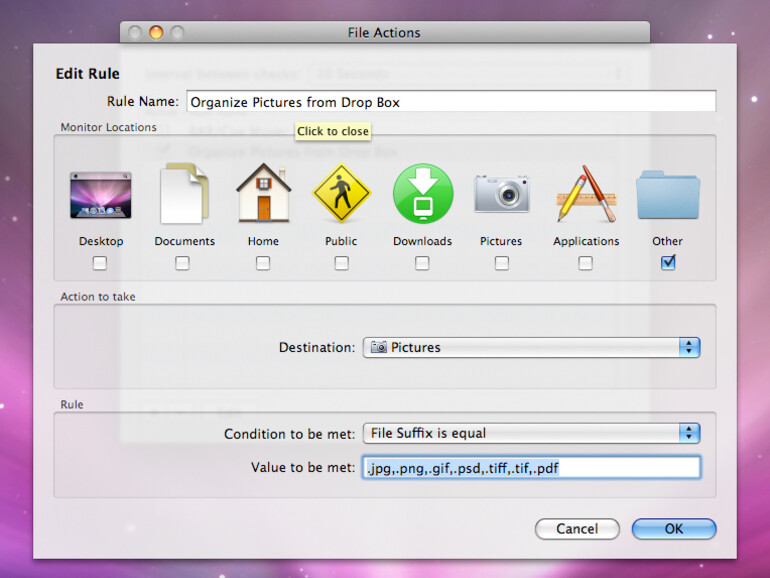Toggle the Public checkbox

342,263
